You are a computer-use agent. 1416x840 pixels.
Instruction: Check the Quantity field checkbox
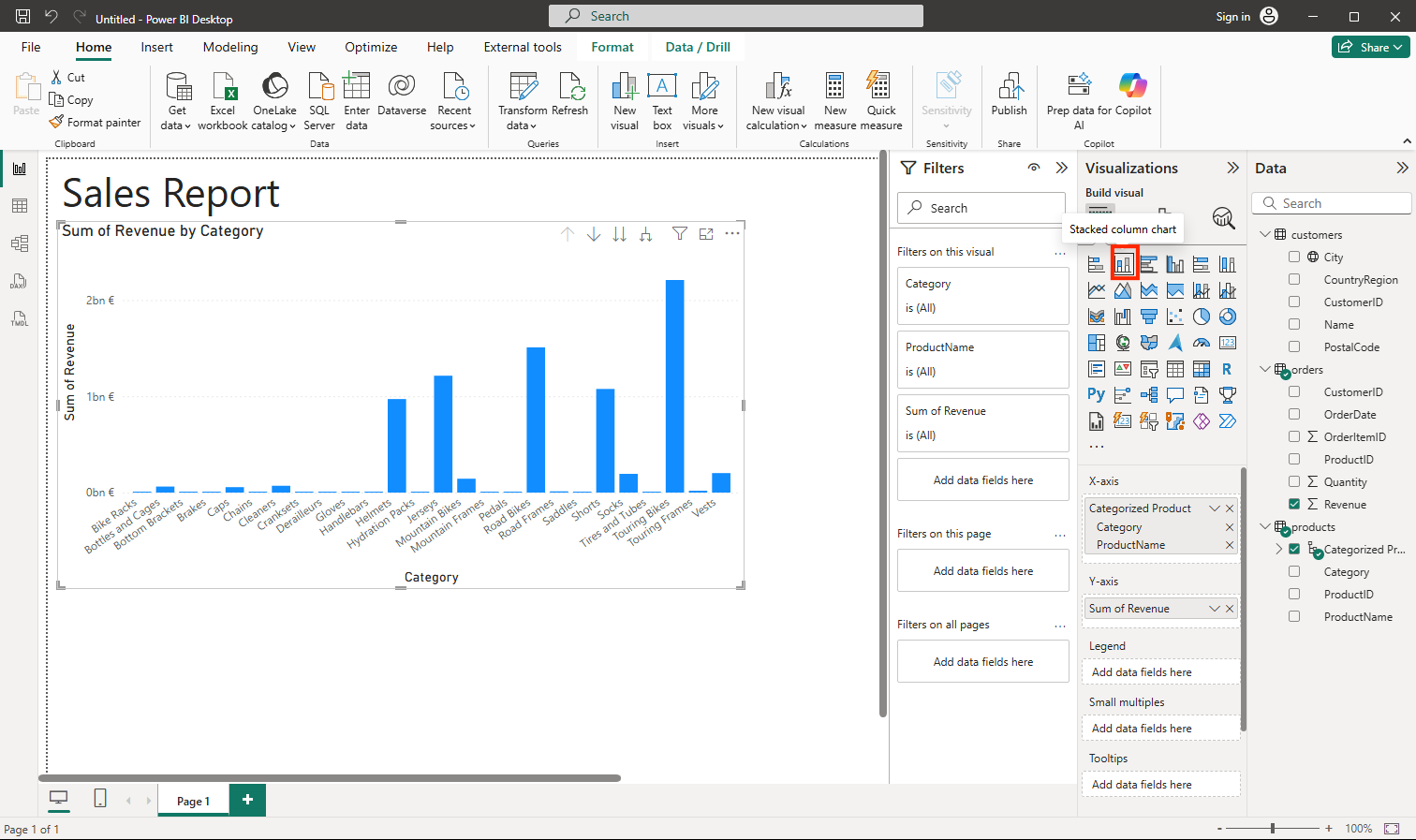[1294, 481]
